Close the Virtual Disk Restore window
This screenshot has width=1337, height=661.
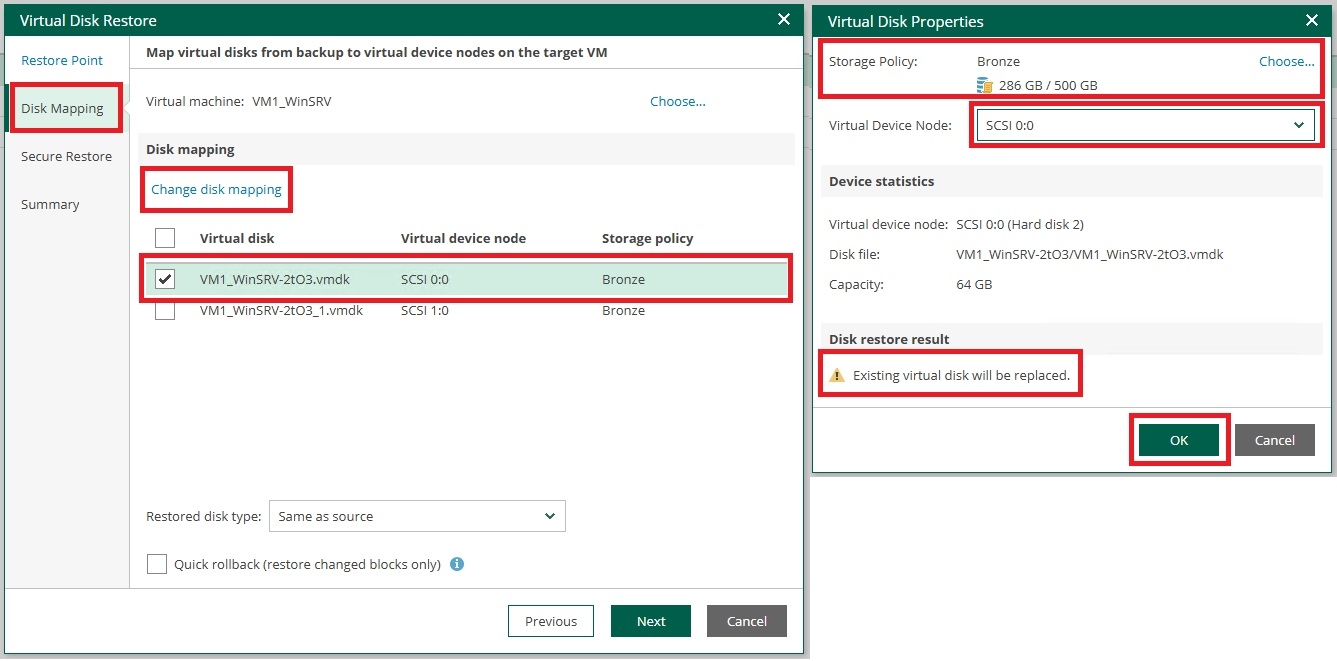[x=785, y=19]
